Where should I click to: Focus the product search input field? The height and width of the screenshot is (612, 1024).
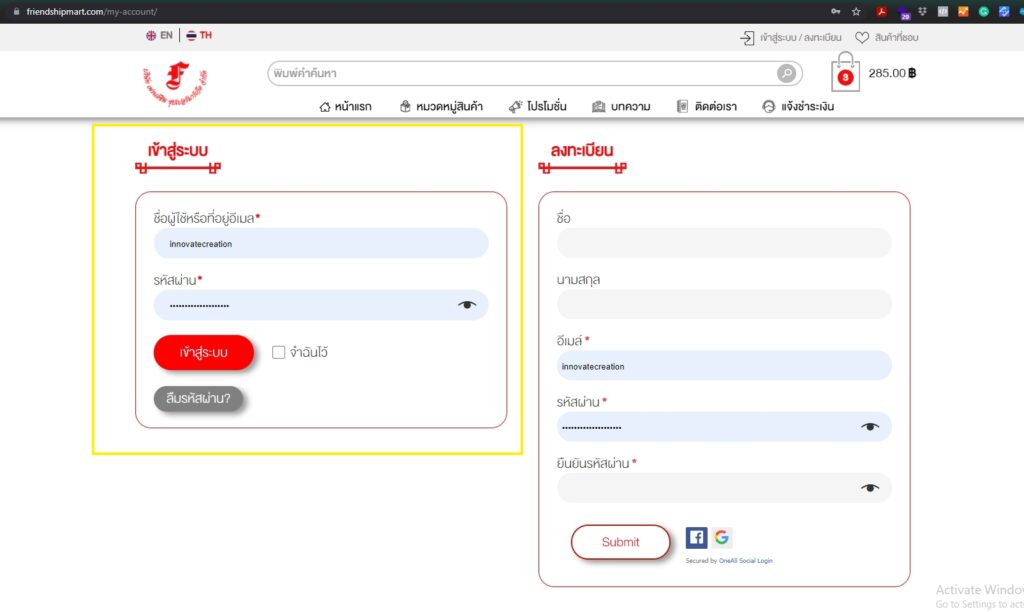520,74
